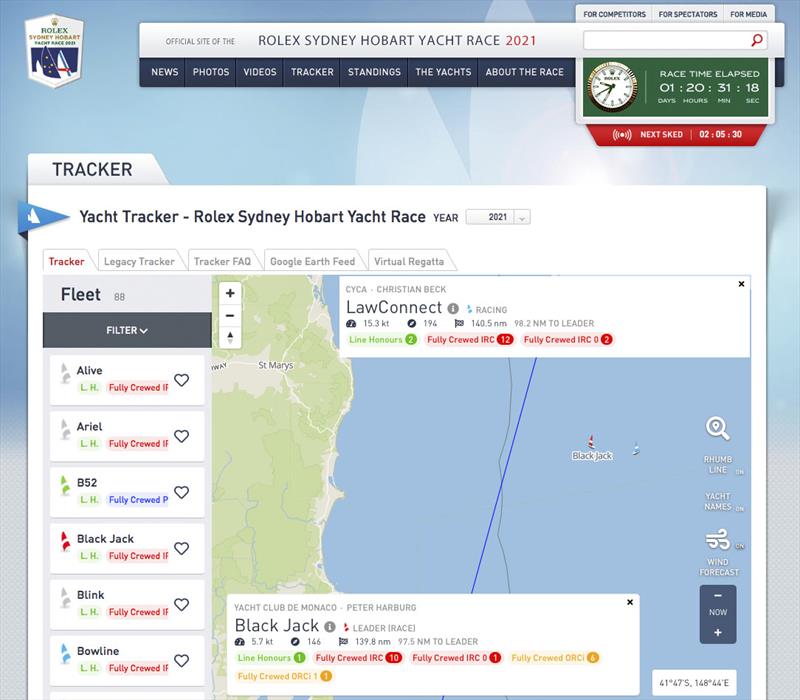Viewport: 800px width, 700px height.
Task: Favorite the Bowline yacht
Action: pyautogui.click(x=182, y=661)
